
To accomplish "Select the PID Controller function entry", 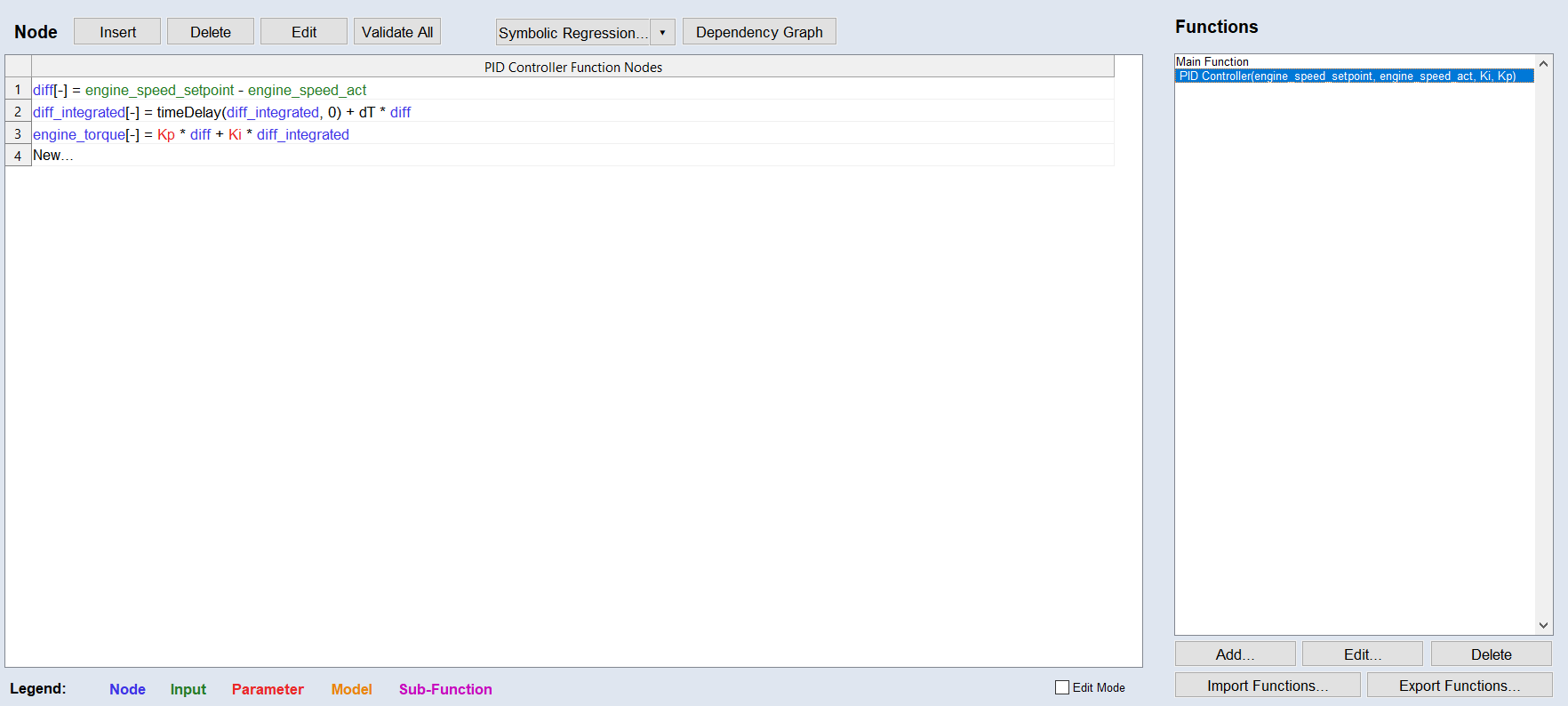I will [x=1347, y=76].
